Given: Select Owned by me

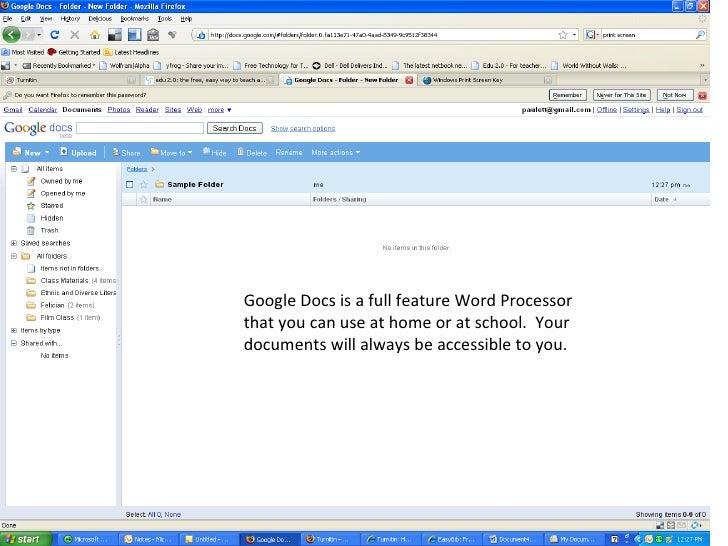Looking at the screenshot, I should pyautogui.click(x=61, y=181).
